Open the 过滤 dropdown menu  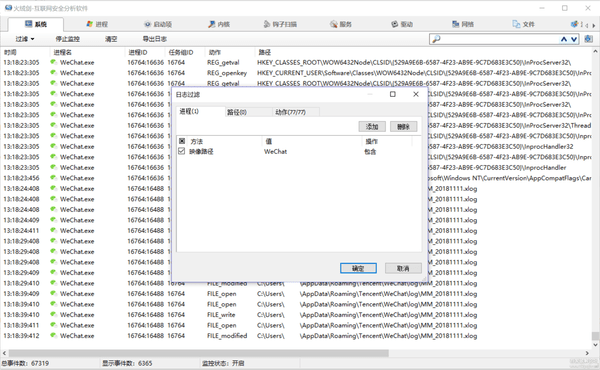coord(25,39)
